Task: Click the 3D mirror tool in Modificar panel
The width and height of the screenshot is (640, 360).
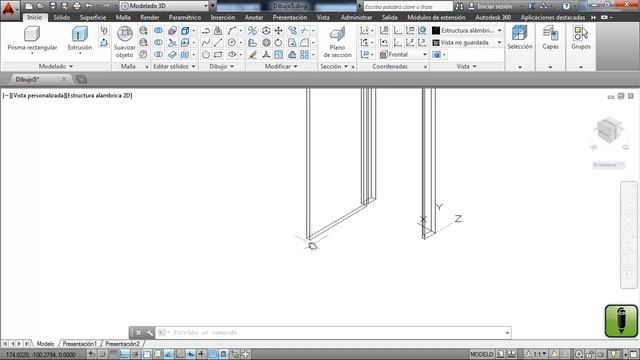Action: 253,31
